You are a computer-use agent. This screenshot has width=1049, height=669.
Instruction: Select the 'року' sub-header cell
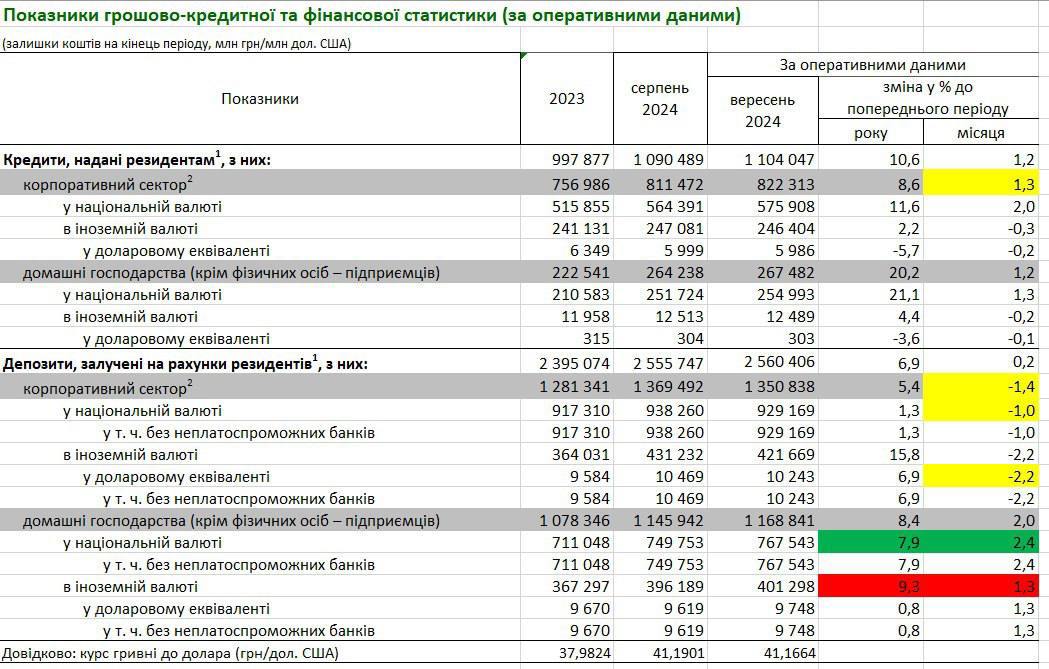870,132
